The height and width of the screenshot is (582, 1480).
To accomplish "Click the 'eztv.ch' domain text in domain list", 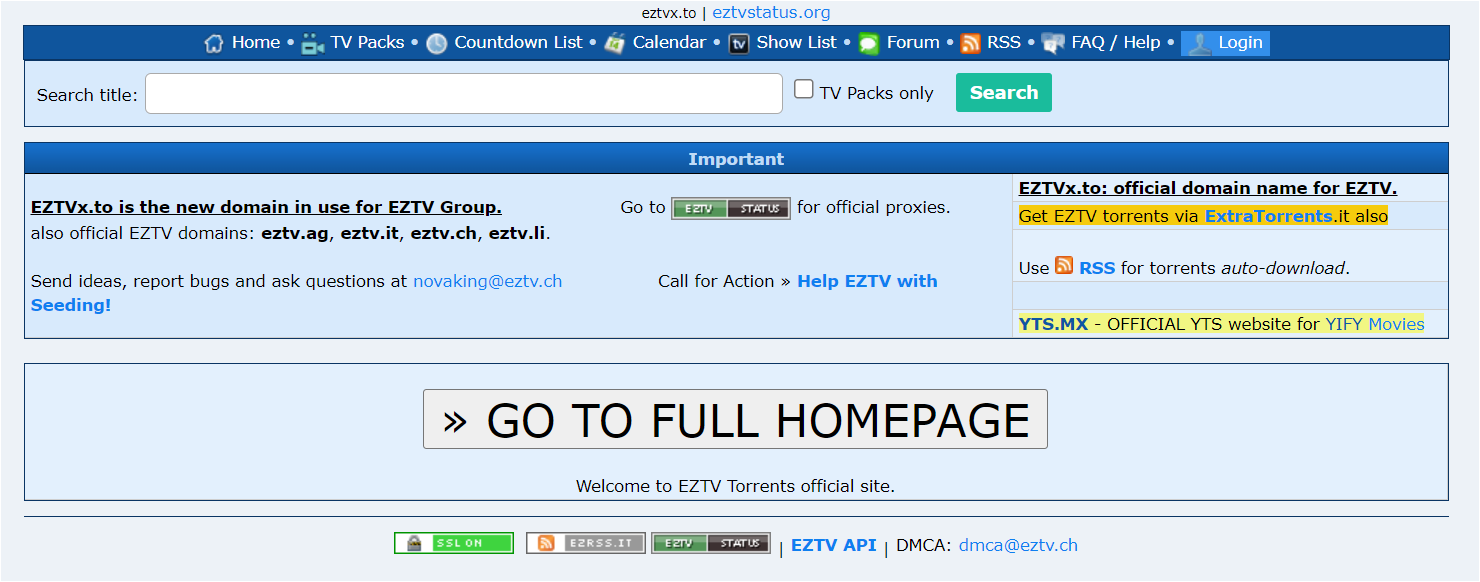I will click(444, 234).
